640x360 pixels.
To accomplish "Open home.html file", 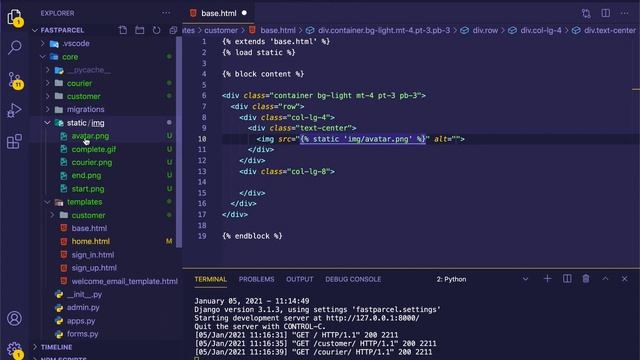I will pyautogui.click(x=91, y=242).
